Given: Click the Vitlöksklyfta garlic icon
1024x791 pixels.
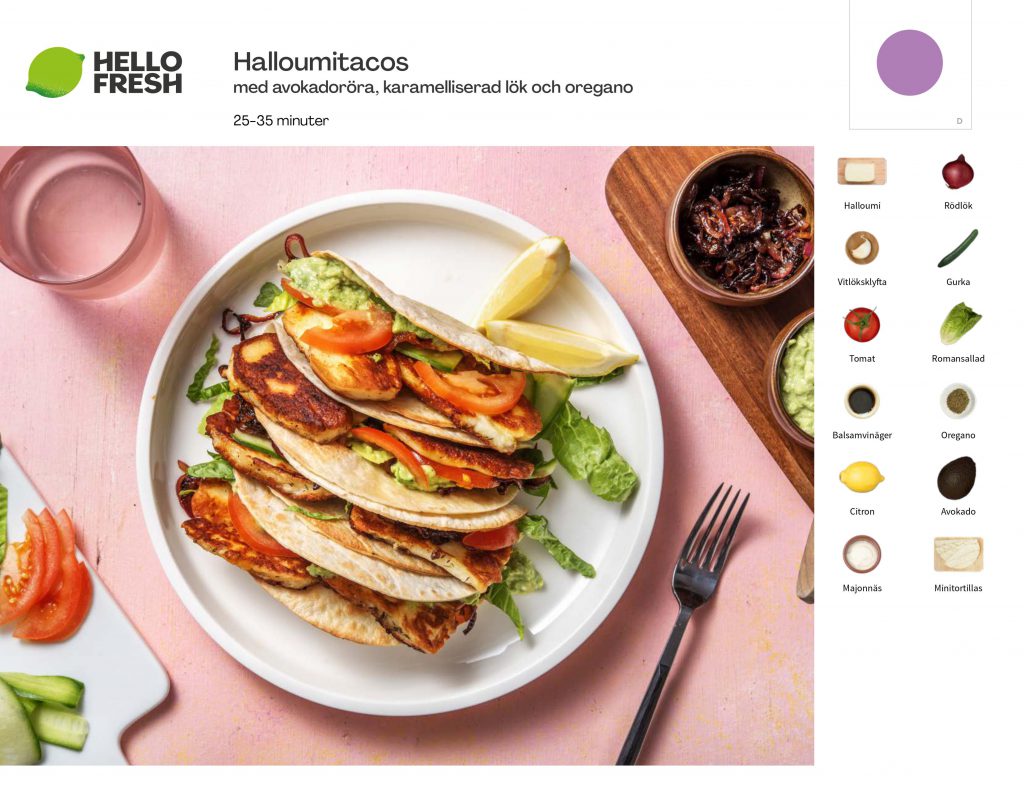Looking at the screenshot, I should pos(861,248).
